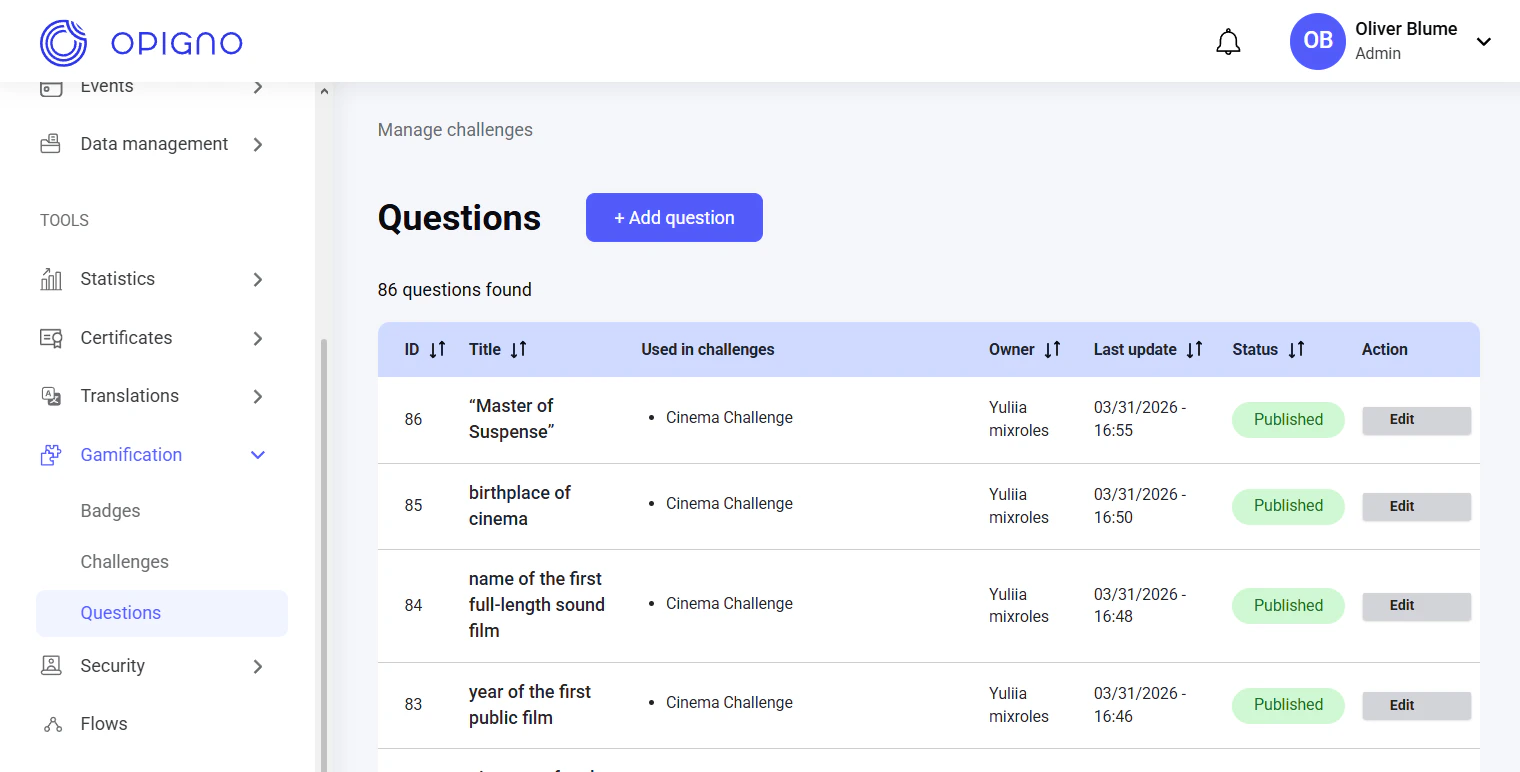The image size is (1520, 772).
Task: Sort table by Status arrows
Action: 1296,350
